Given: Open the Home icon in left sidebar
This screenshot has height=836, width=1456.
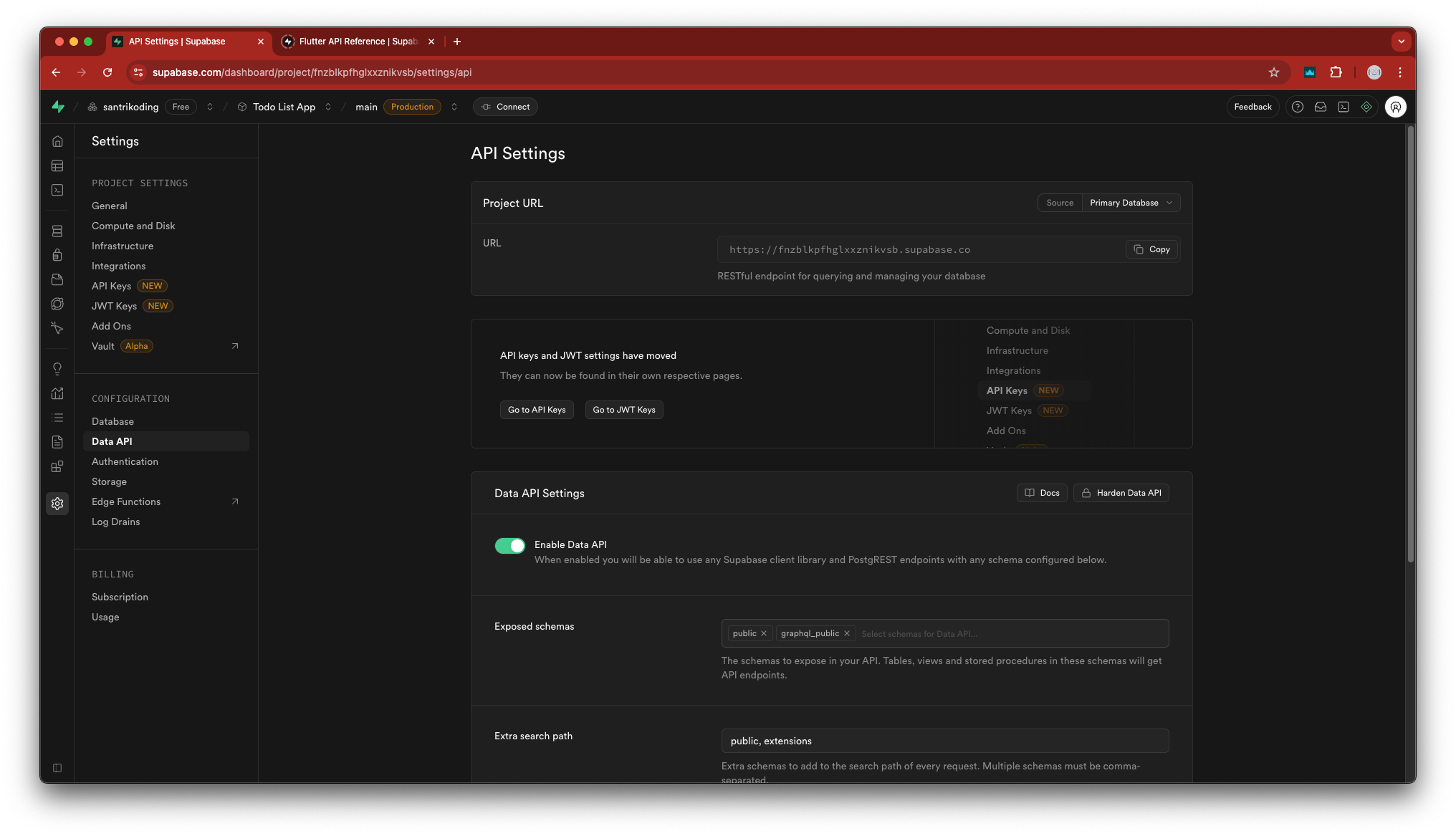Looking at the screenshot, I should click(57, 142).
